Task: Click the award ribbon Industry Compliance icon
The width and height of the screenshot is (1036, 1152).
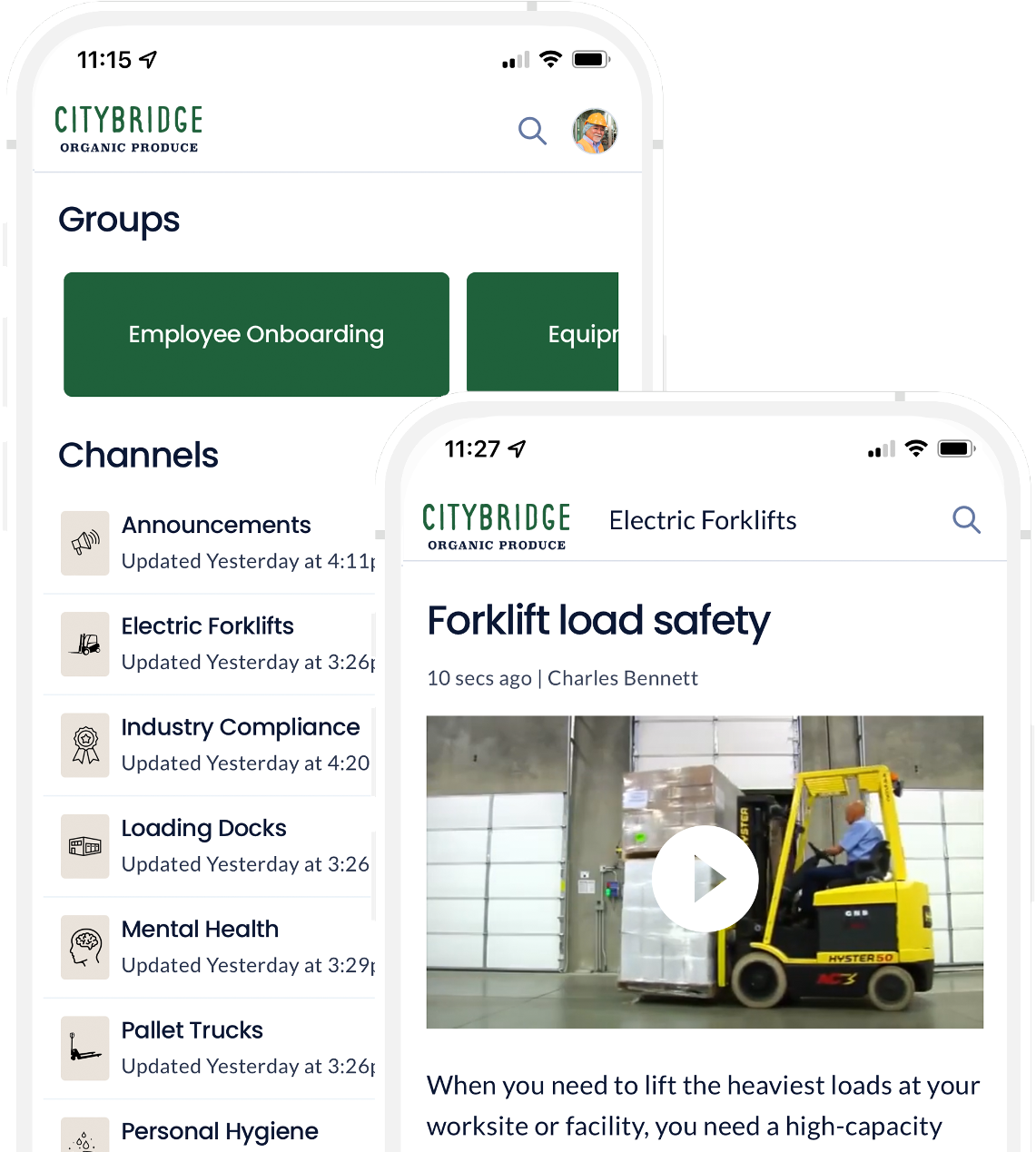Action: pyautogui.click(x=85, y=745)
